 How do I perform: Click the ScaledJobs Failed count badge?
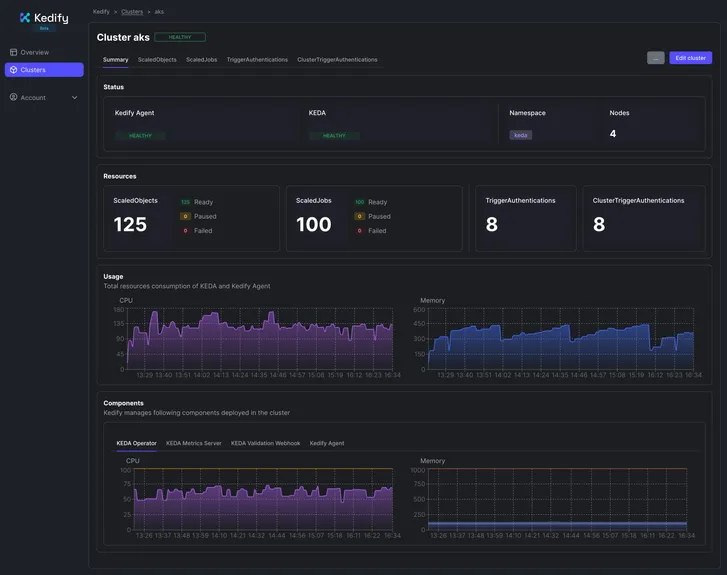click(x=359, y=231)
